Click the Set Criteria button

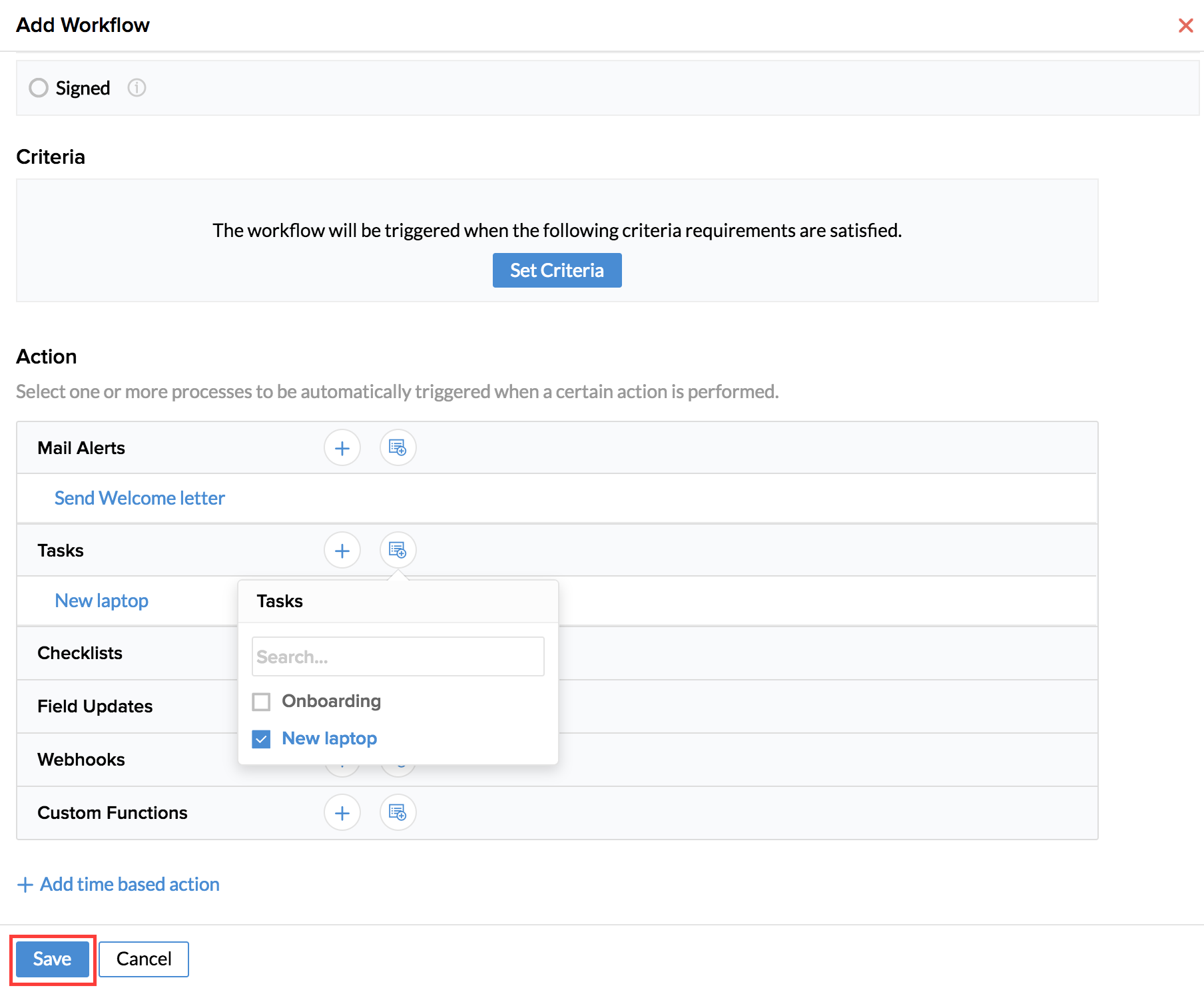click(x=557, y=270)
